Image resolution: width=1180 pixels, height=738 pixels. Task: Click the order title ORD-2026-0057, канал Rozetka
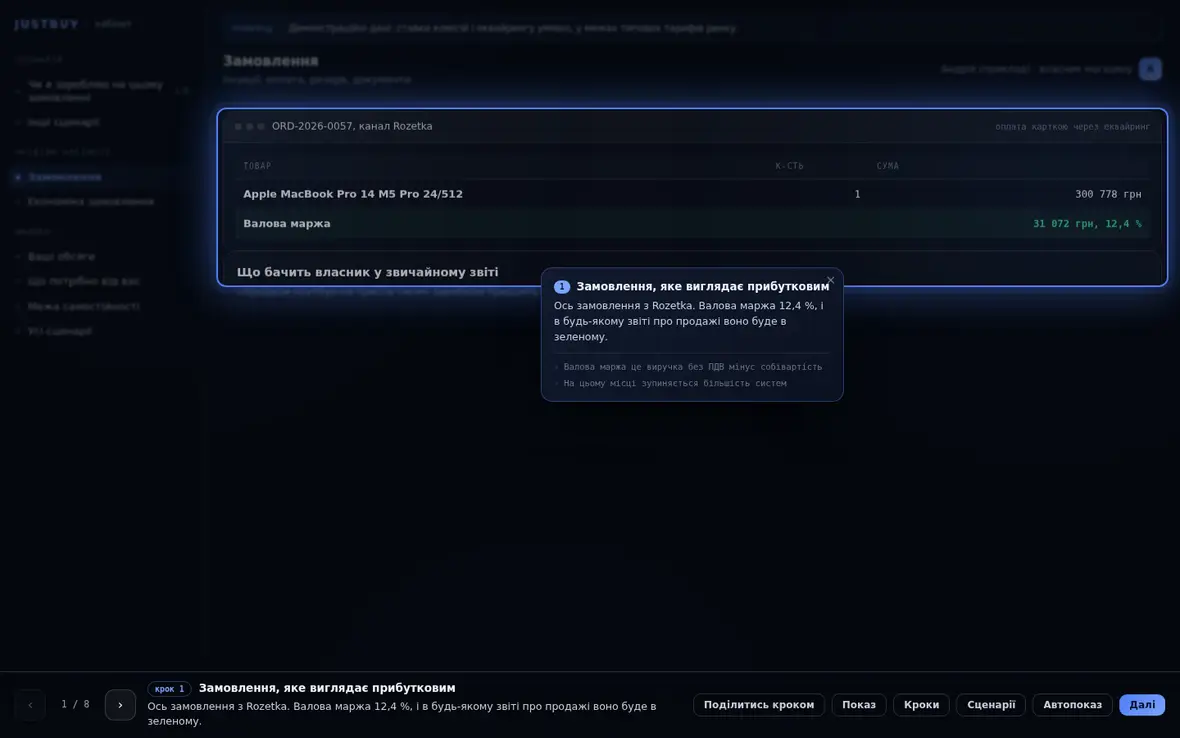tap(352, 126)
